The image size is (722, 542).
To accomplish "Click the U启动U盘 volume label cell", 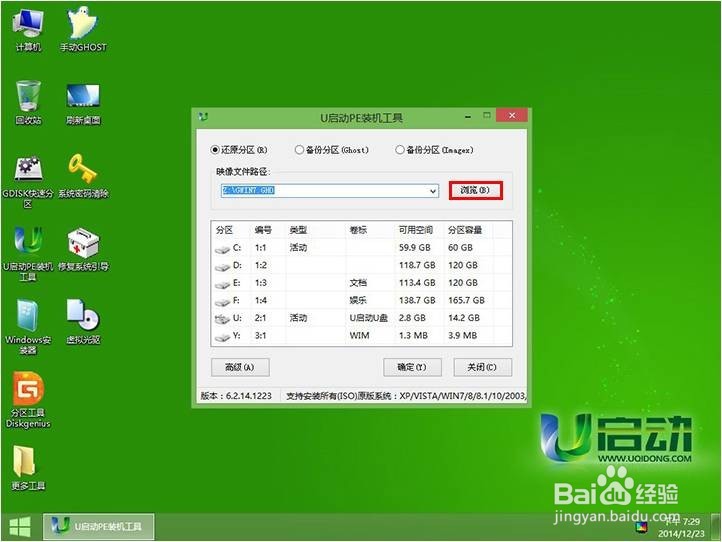I will pyautogui.click(x=368, y=318).
